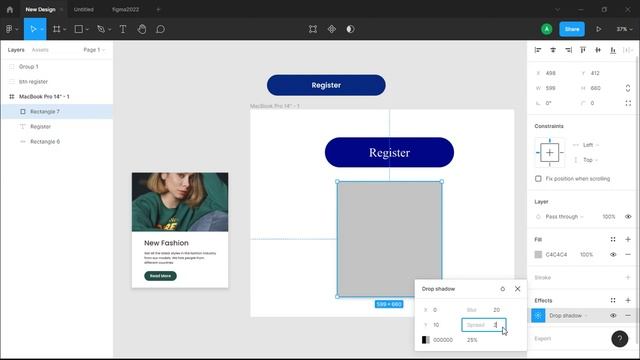The image size is (640, 360).
Task: Click the Present play icon
Action: coord(598,29)
